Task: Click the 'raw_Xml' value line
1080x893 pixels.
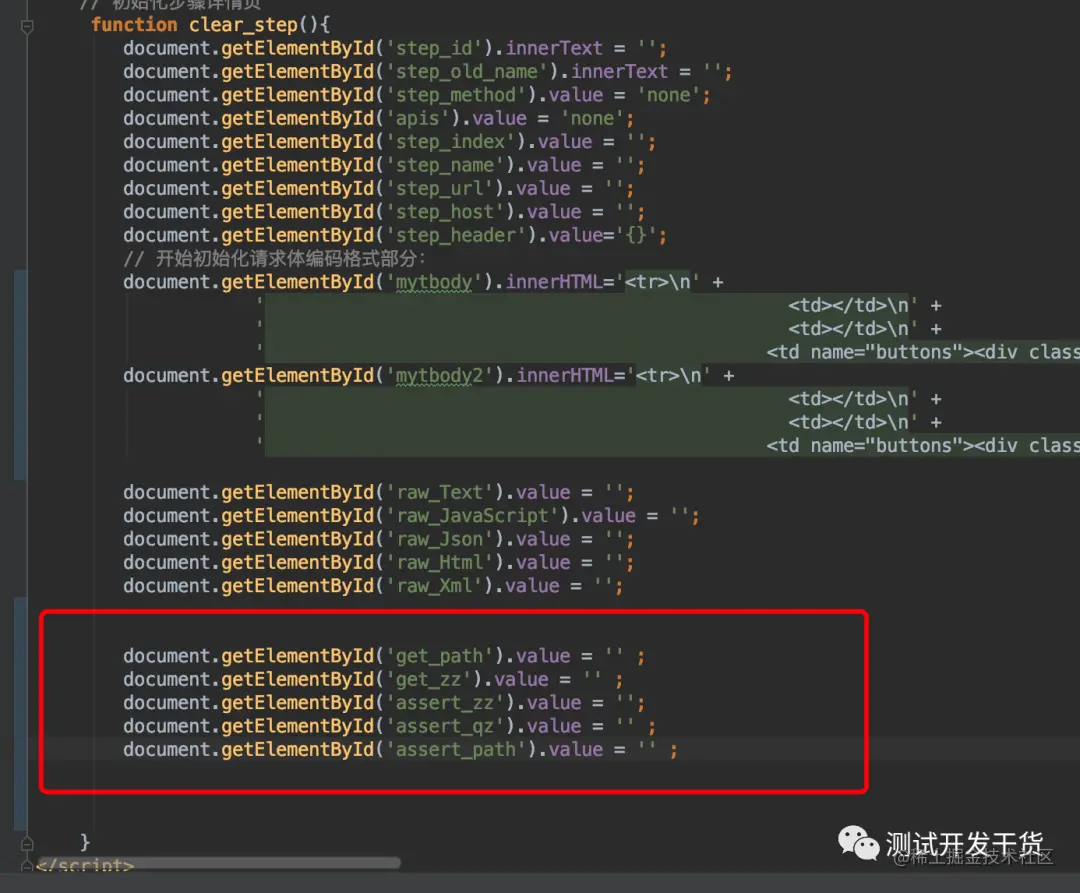Action: pos(373,587)
